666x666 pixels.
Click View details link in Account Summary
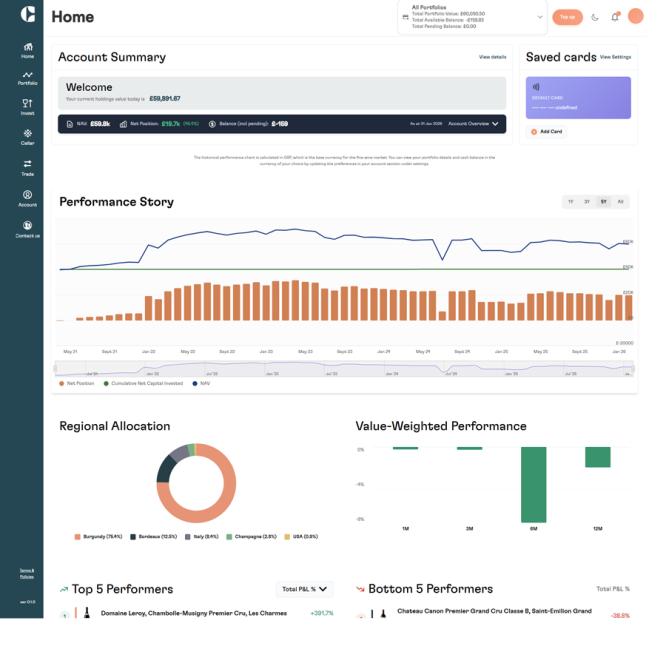pyautogui.click(x=492, y=57)
